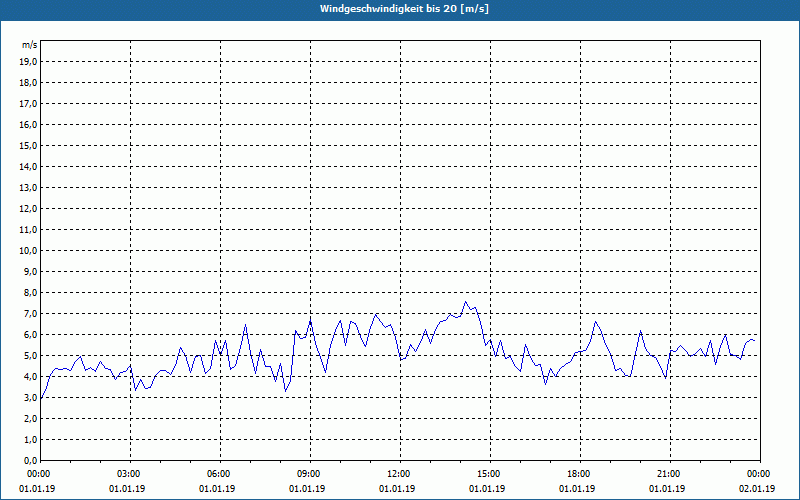This screenshot has height=500, width=800.
Task: Pick the 01.01.19 date under 15:00
Action: point(487,489)
